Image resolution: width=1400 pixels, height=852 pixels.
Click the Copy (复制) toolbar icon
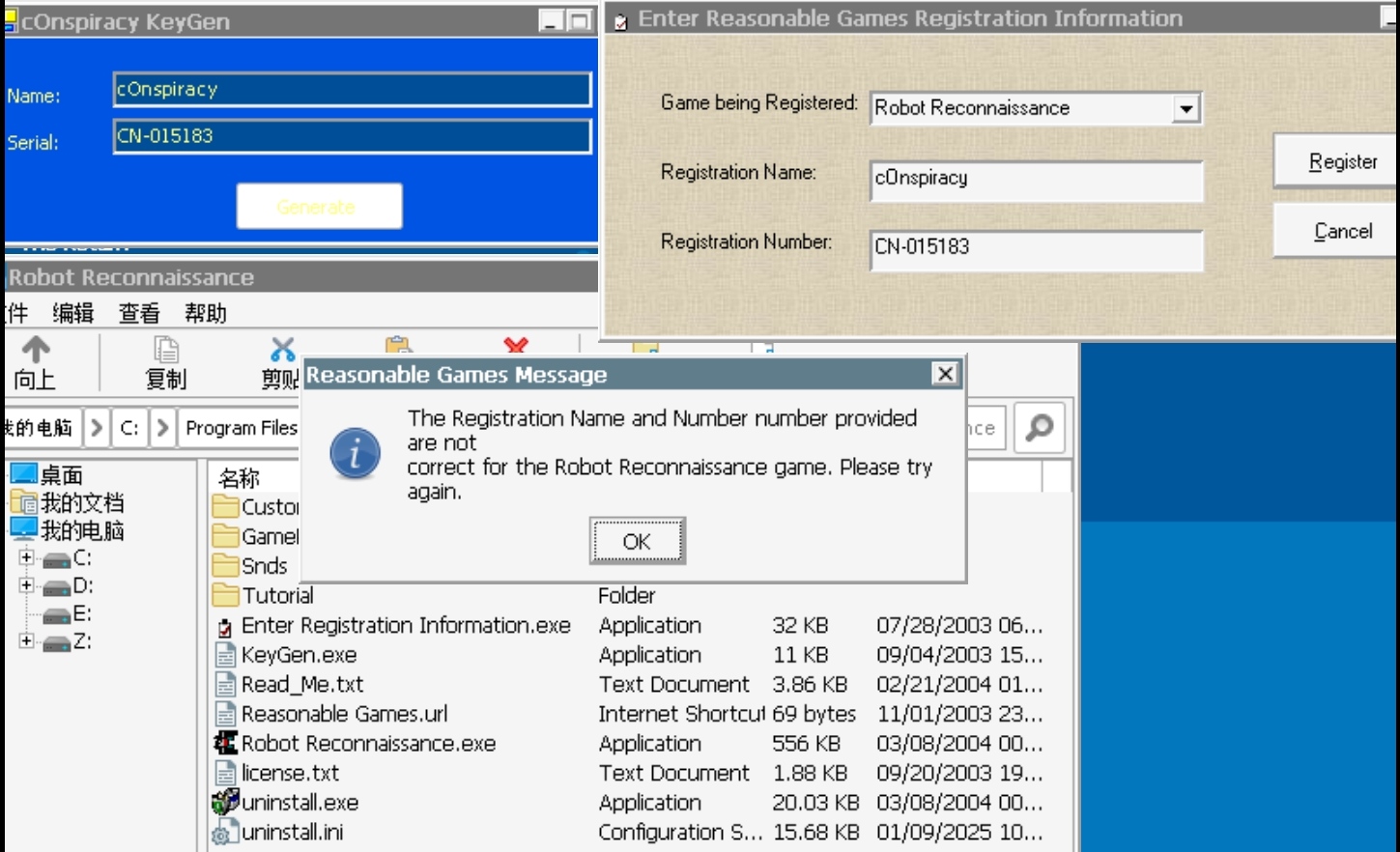click(x=166, y=349)
